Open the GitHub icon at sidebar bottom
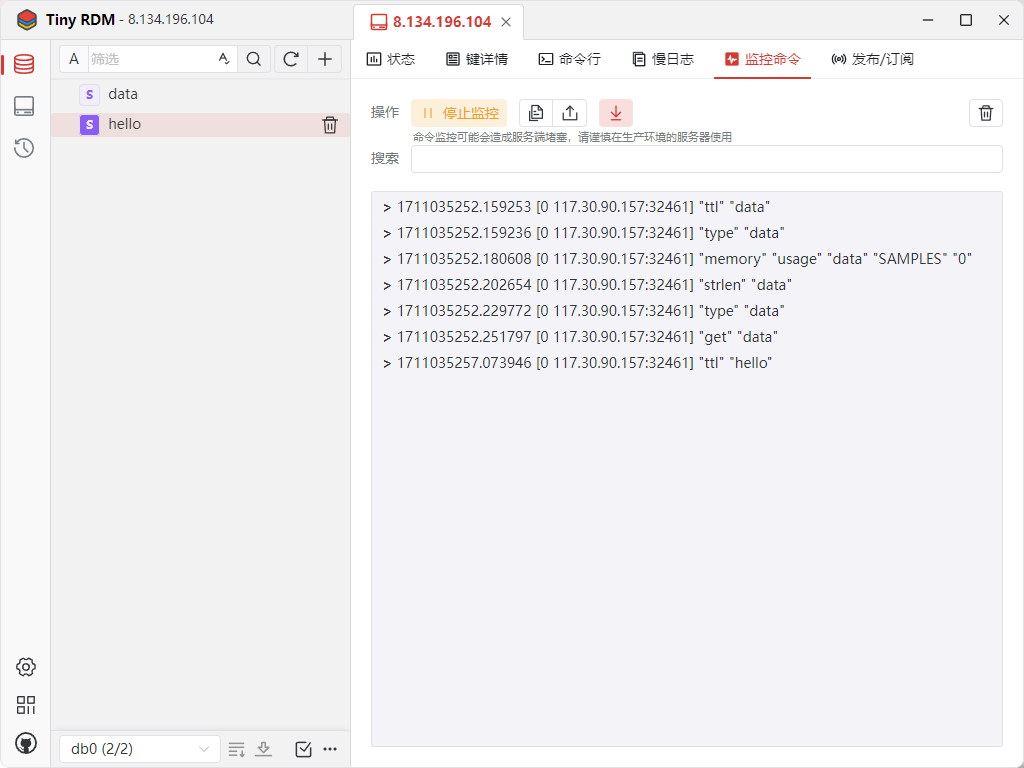This screenshot has height=768, width=1024. 26,743
